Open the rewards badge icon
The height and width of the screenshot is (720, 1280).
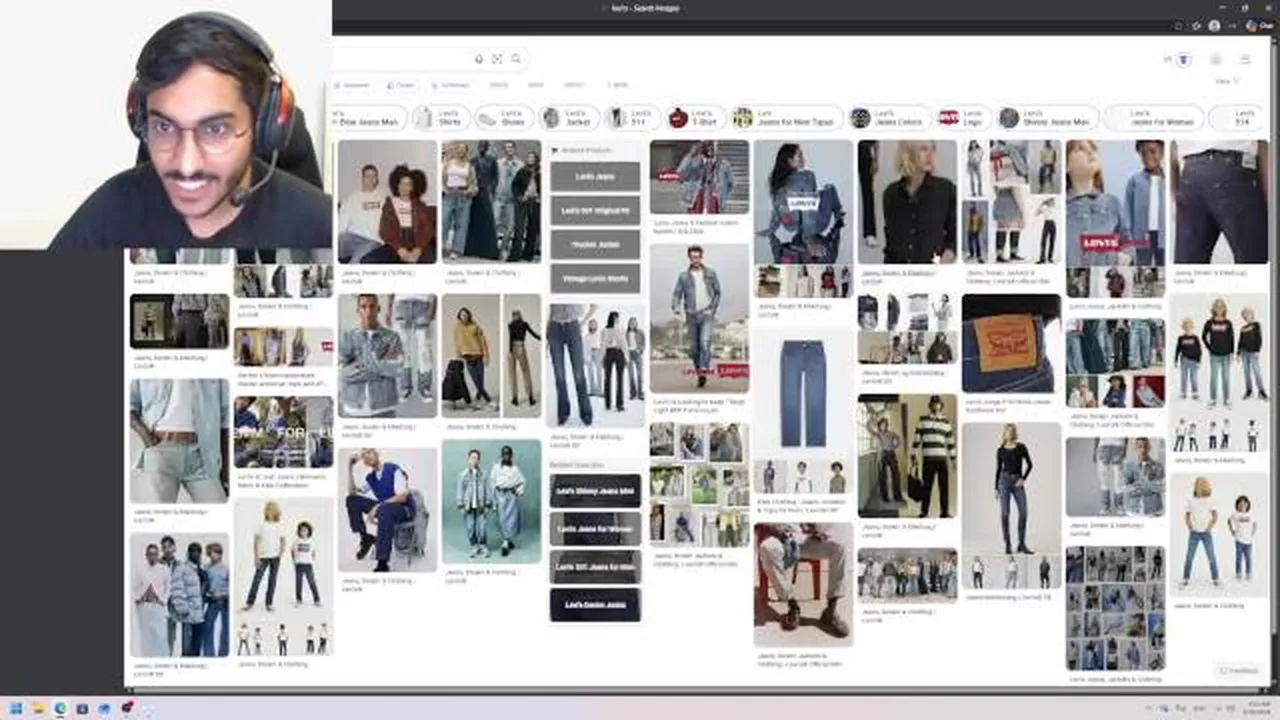pyautogui.click(x=1184, y=59)
